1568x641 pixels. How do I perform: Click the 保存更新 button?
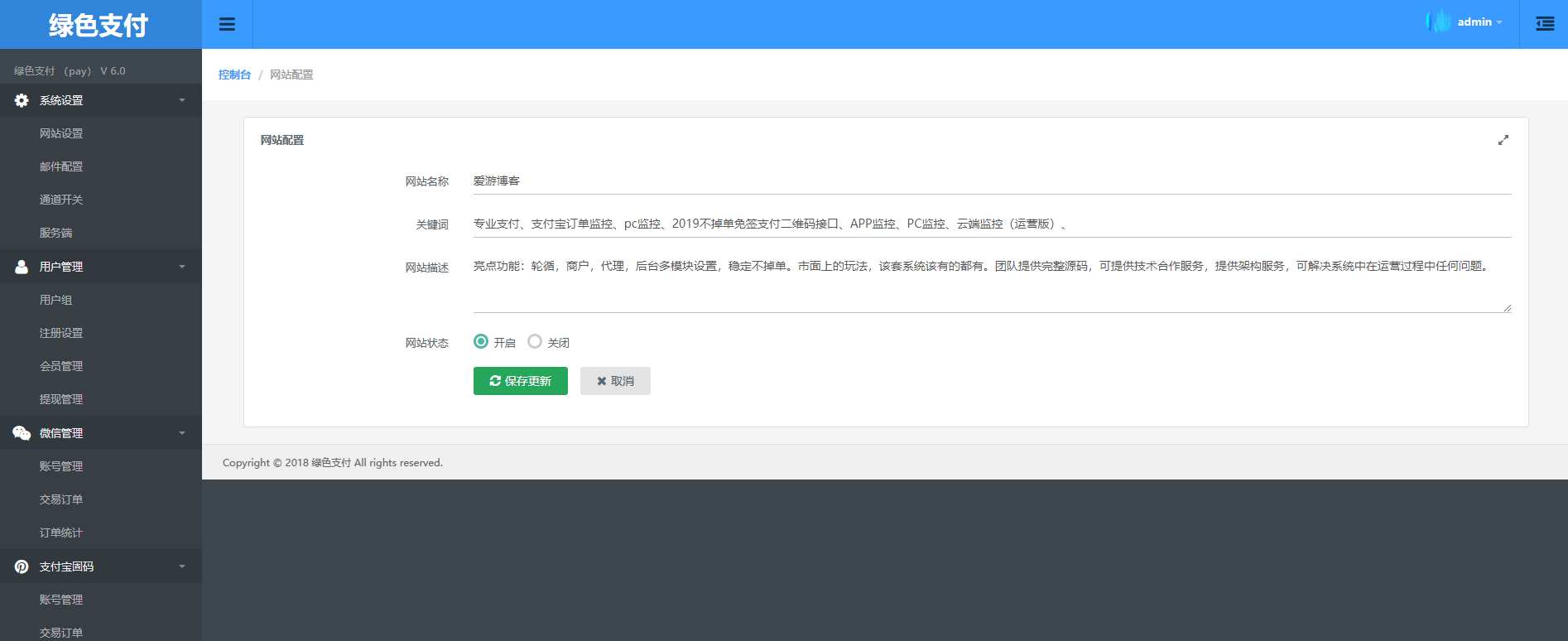click(521, 381)
